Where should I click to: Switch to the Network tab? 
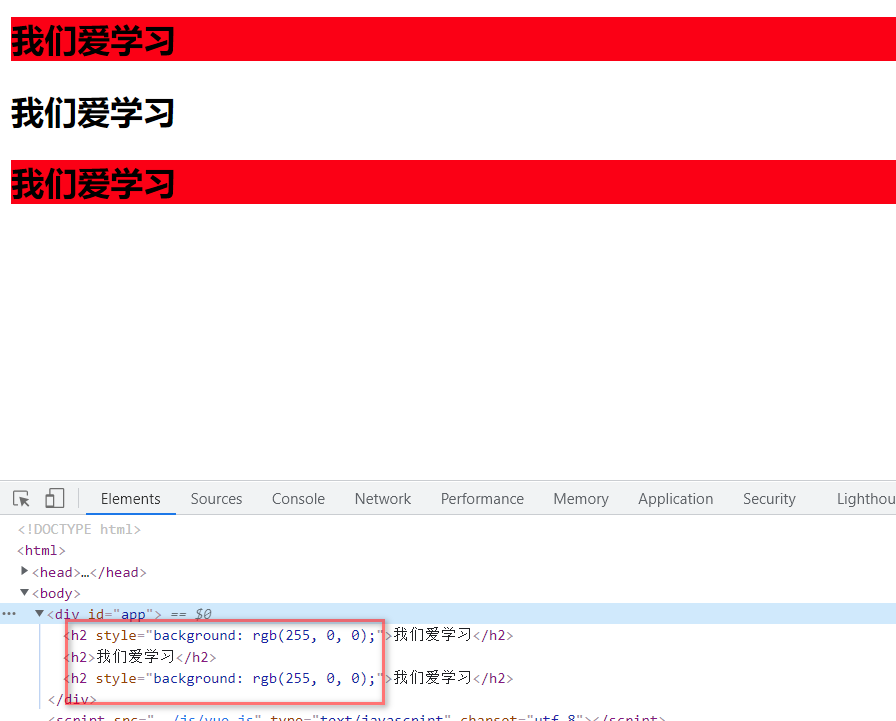pos(382,499)
